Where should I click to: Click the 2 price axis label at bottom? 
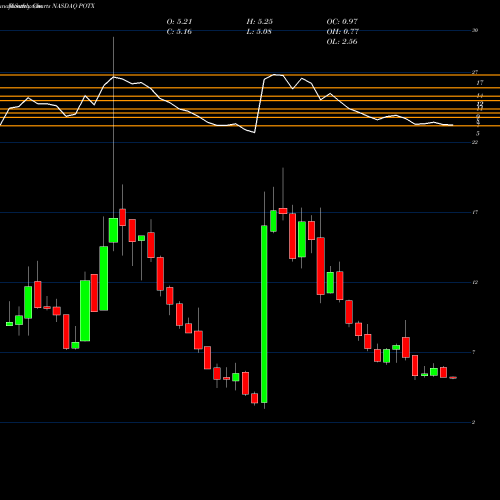(474, 422)
